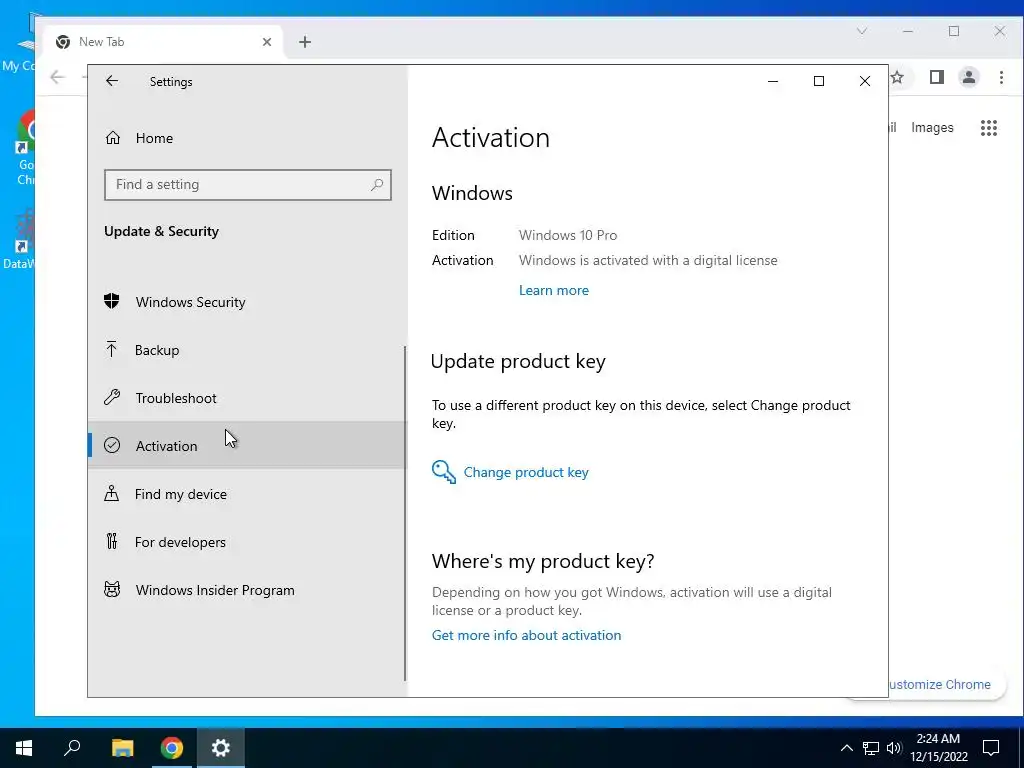Open Get more info about activation
Image resolution: width=1024 pixels, height=768 pixels.
pos(526,635)
